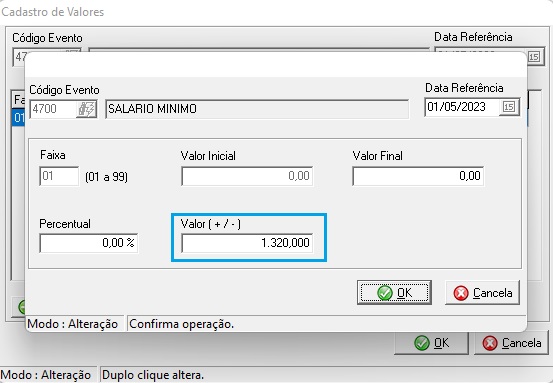Click the partially hidden green icon button
Viewport: 553px width, 383px height.
pyautogui.click(x=20, y=307)
